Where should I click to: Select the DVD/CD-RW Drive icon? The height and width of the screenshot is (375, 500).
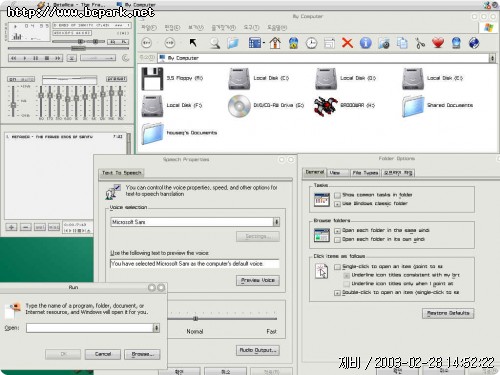coord(239,106)
